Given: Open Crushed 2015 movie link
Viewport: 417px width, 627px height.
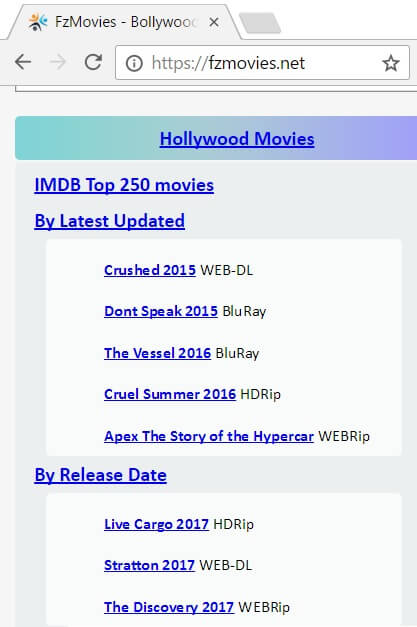Looking at the screenshot, I should pyautogui.click(x=150, y=270).
